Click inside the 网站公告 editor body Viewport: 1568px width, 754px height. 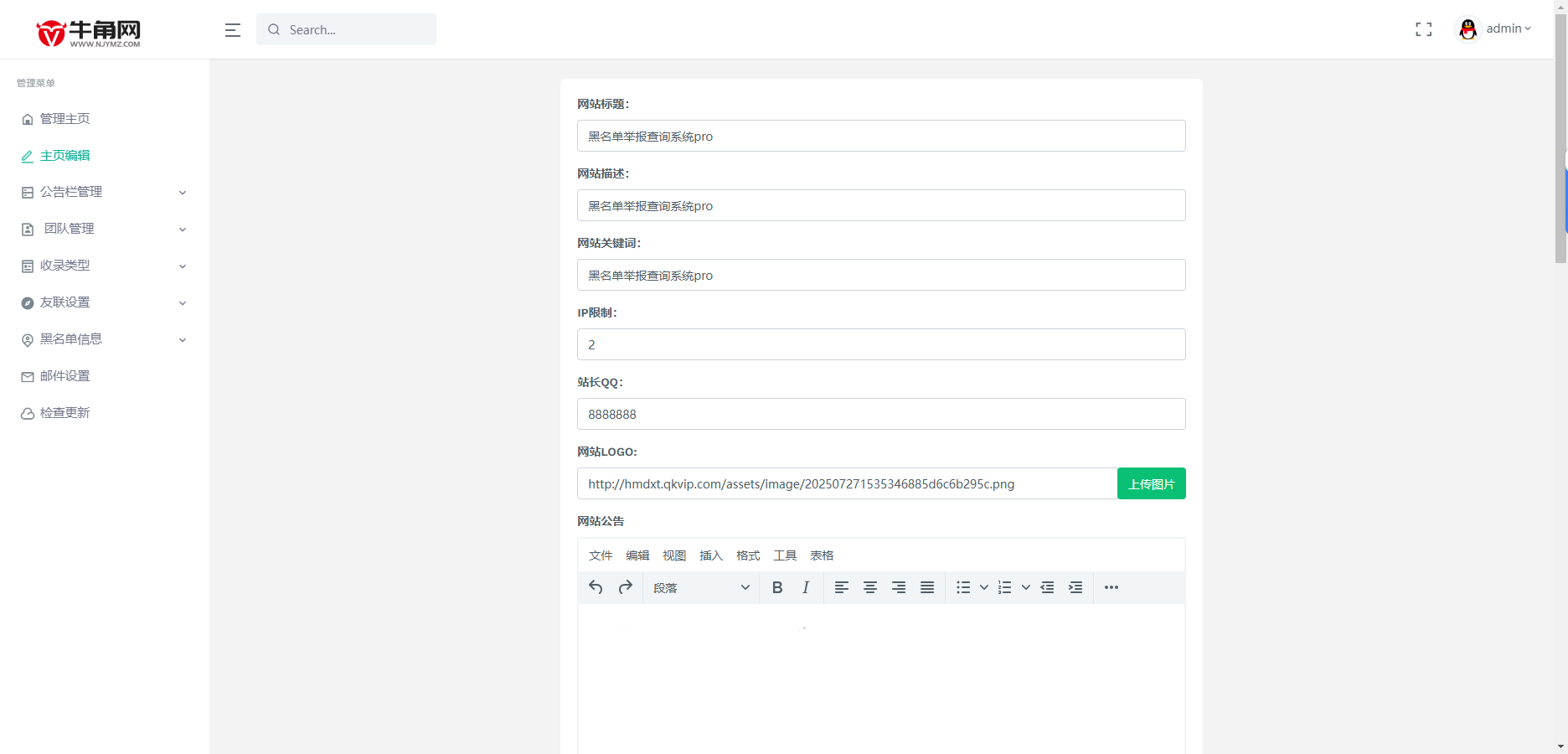click(x=881, y=679)
